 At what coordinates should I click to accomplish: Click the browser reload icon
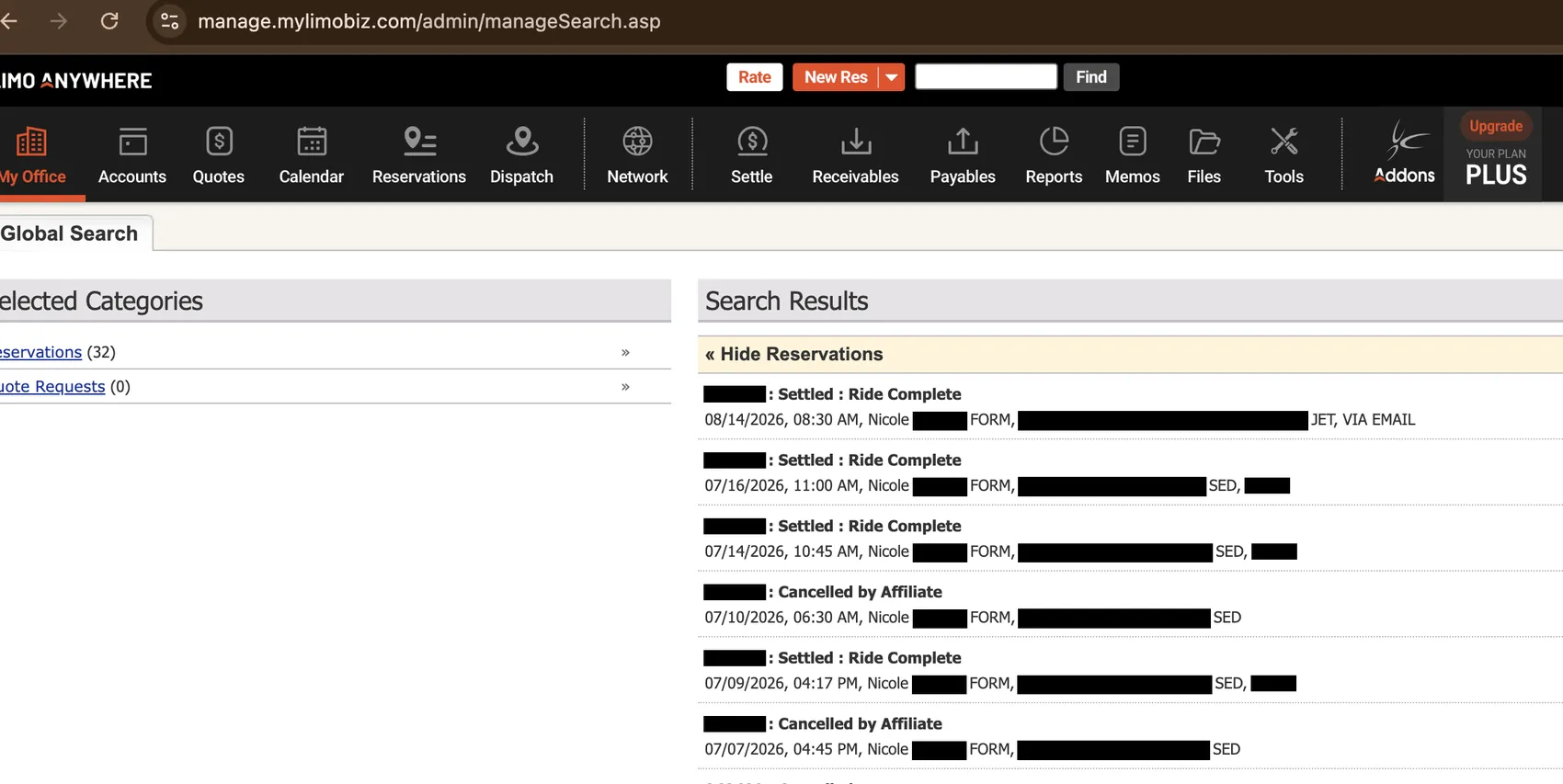tap(109, 21)
